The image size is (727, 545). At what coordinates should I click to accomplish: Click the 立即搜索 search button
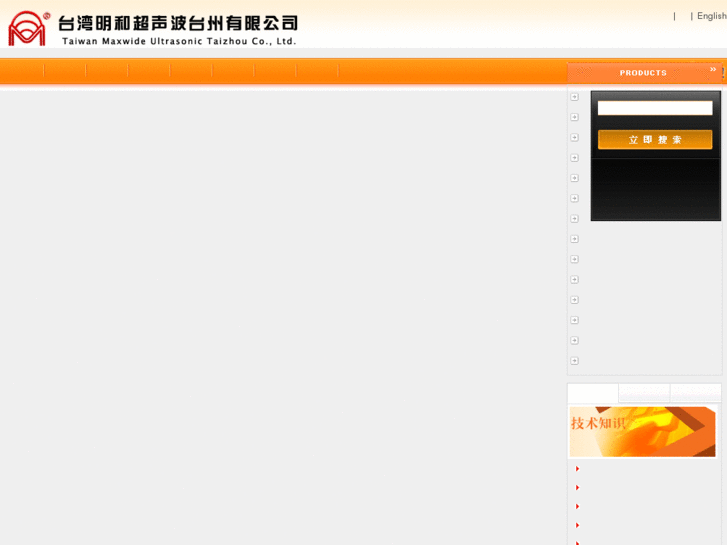655,140
